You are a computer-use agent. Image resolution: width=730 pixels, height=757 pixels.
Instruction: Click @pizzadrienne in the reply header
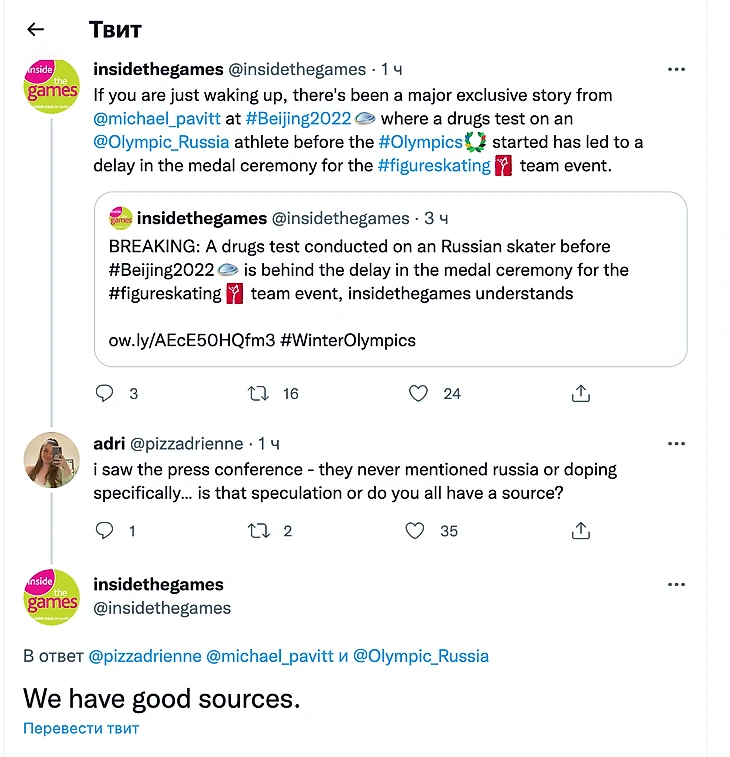(144, 656)
